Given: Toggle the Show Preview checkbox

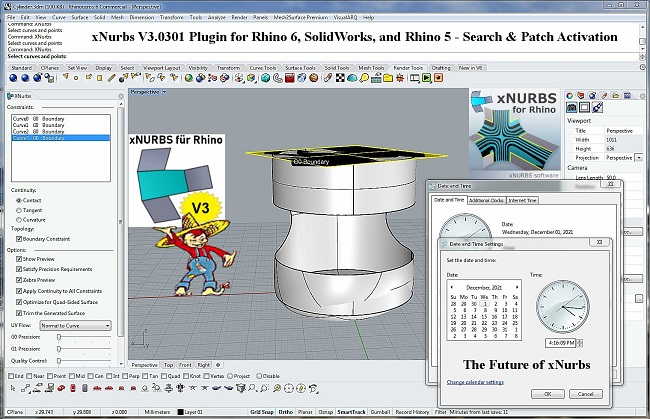Looking at the screenshot, I should point(19,259).
